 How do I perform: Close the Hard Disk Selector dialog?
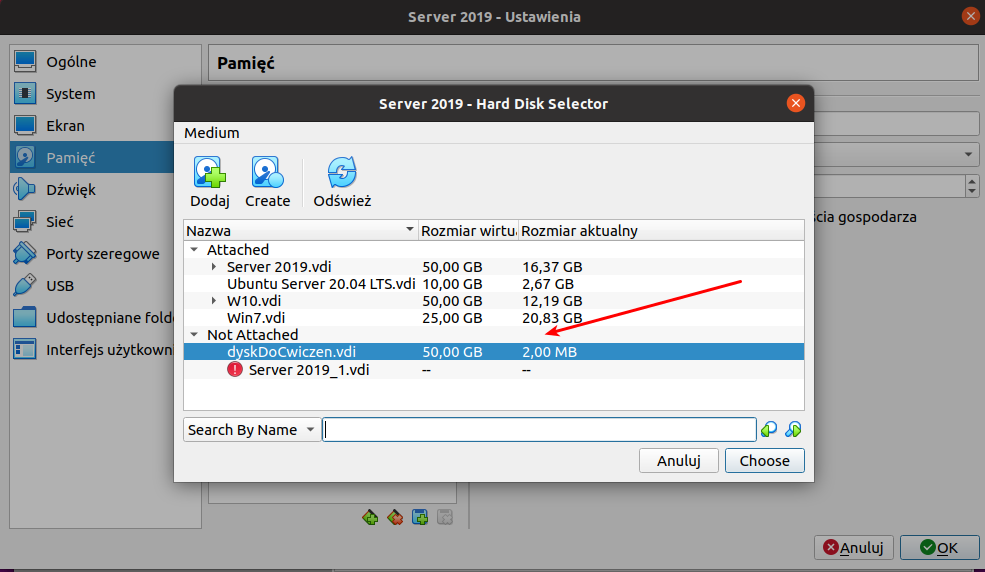[x=795, y=103]
